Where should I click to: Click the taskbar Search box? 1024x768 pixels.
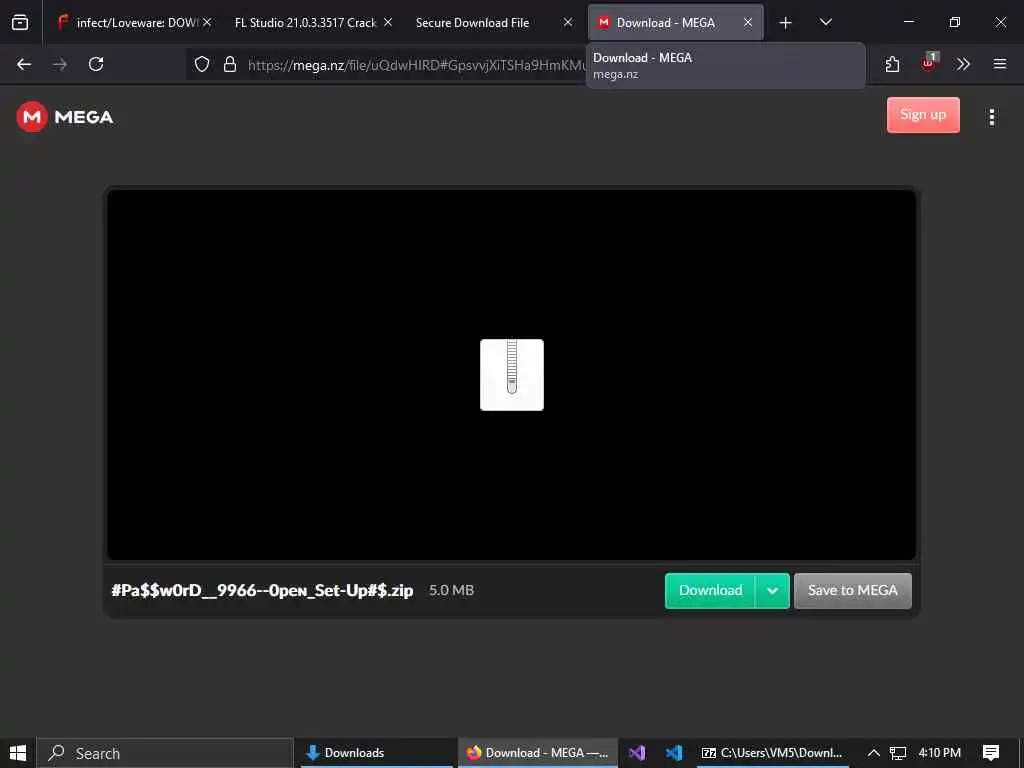165,753
